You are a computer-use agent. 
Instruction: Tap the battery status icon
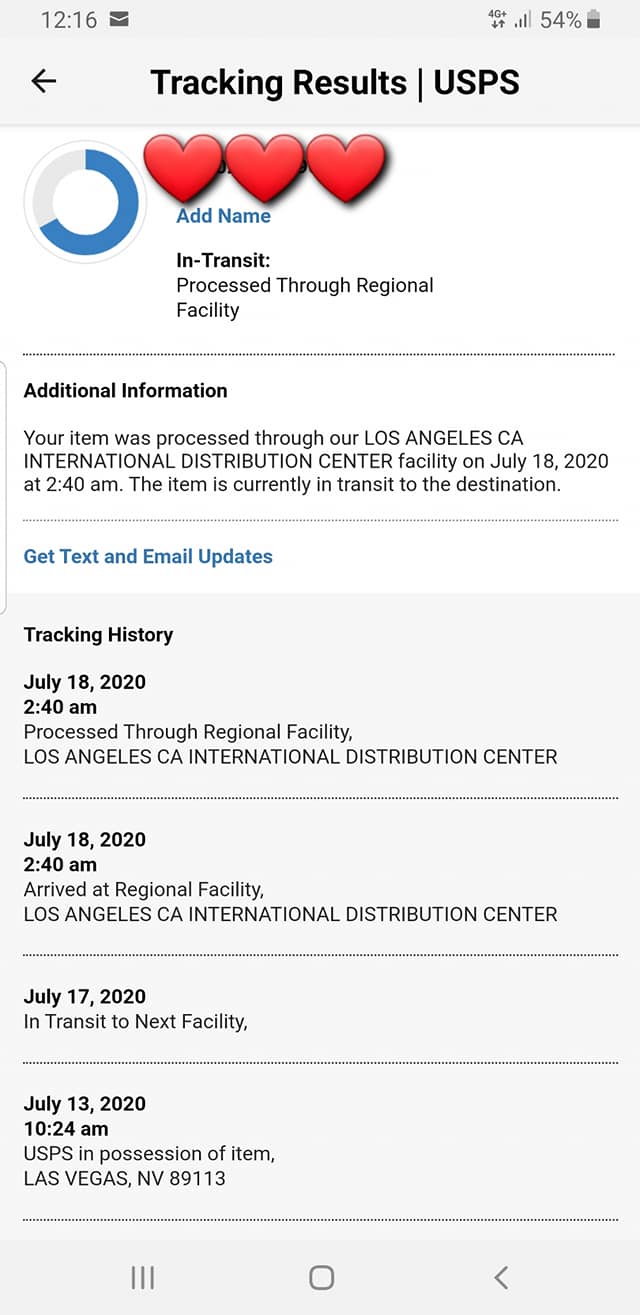[x=594, y=19]
